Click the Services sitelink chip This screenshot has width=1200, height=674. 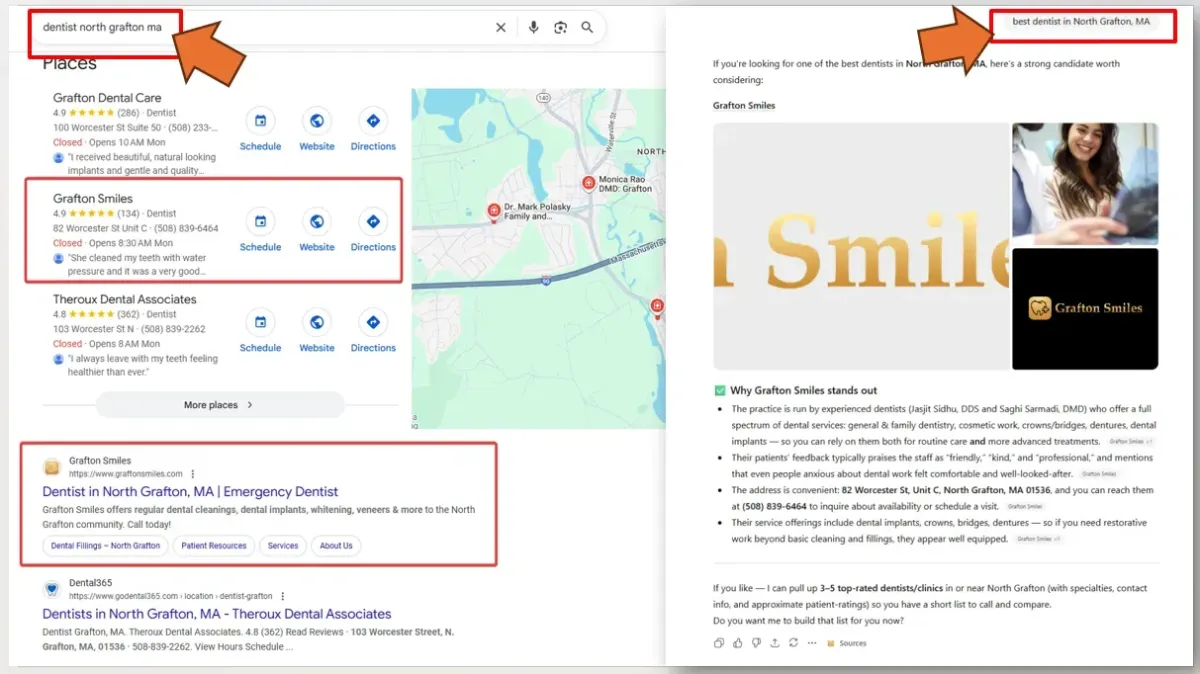coord(283,546)
